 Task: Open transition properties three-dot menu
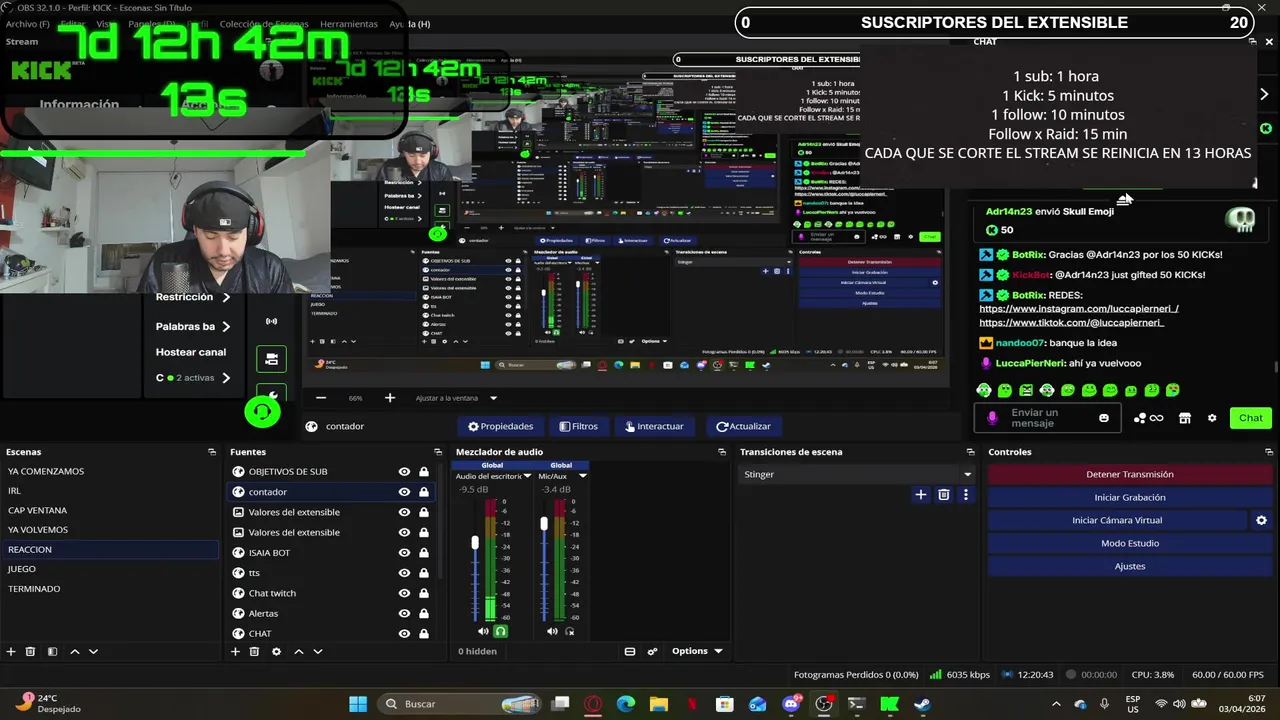(965, 494)
